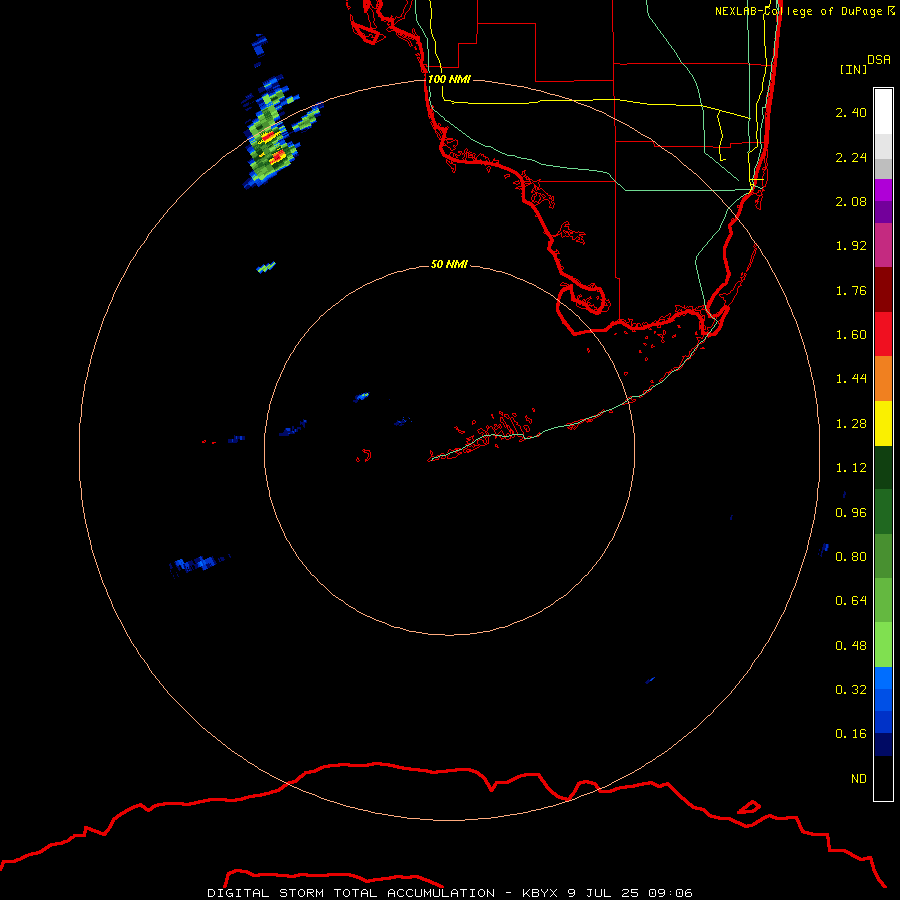This screenshot has height=900, width=900.
Task: Select the ND legend label
Action: (859, 779)
